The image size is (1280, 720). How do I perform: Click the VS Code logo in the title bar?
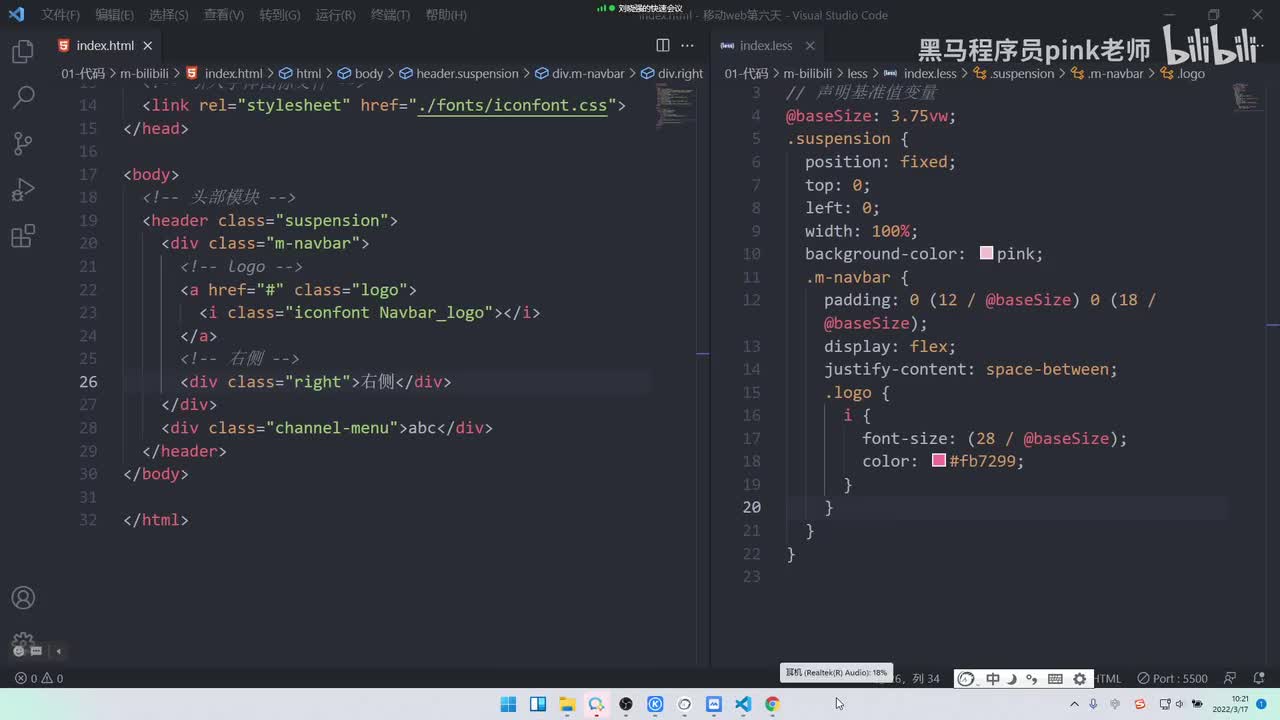pyautogui.click(x=16, y=15)
